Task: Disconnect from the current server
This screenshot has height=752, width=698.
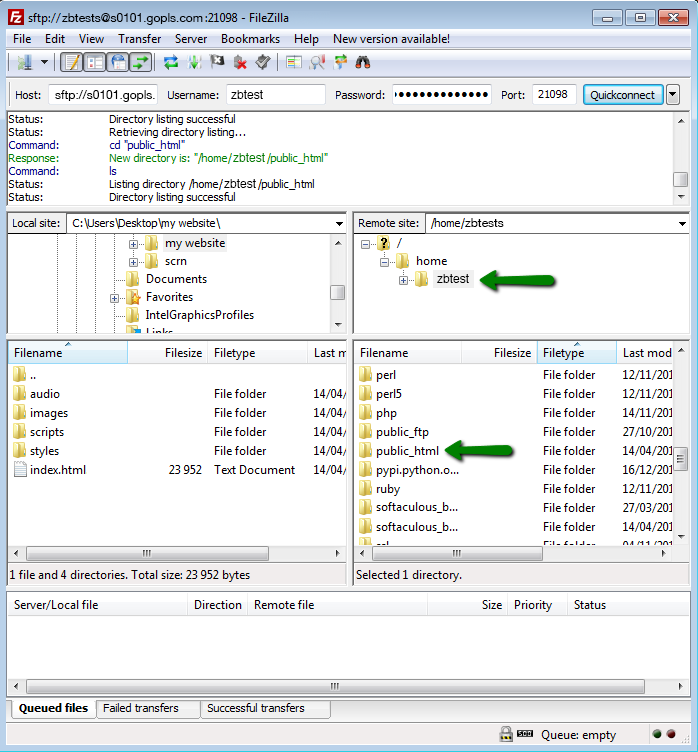Action: click(x=240, y=62)
